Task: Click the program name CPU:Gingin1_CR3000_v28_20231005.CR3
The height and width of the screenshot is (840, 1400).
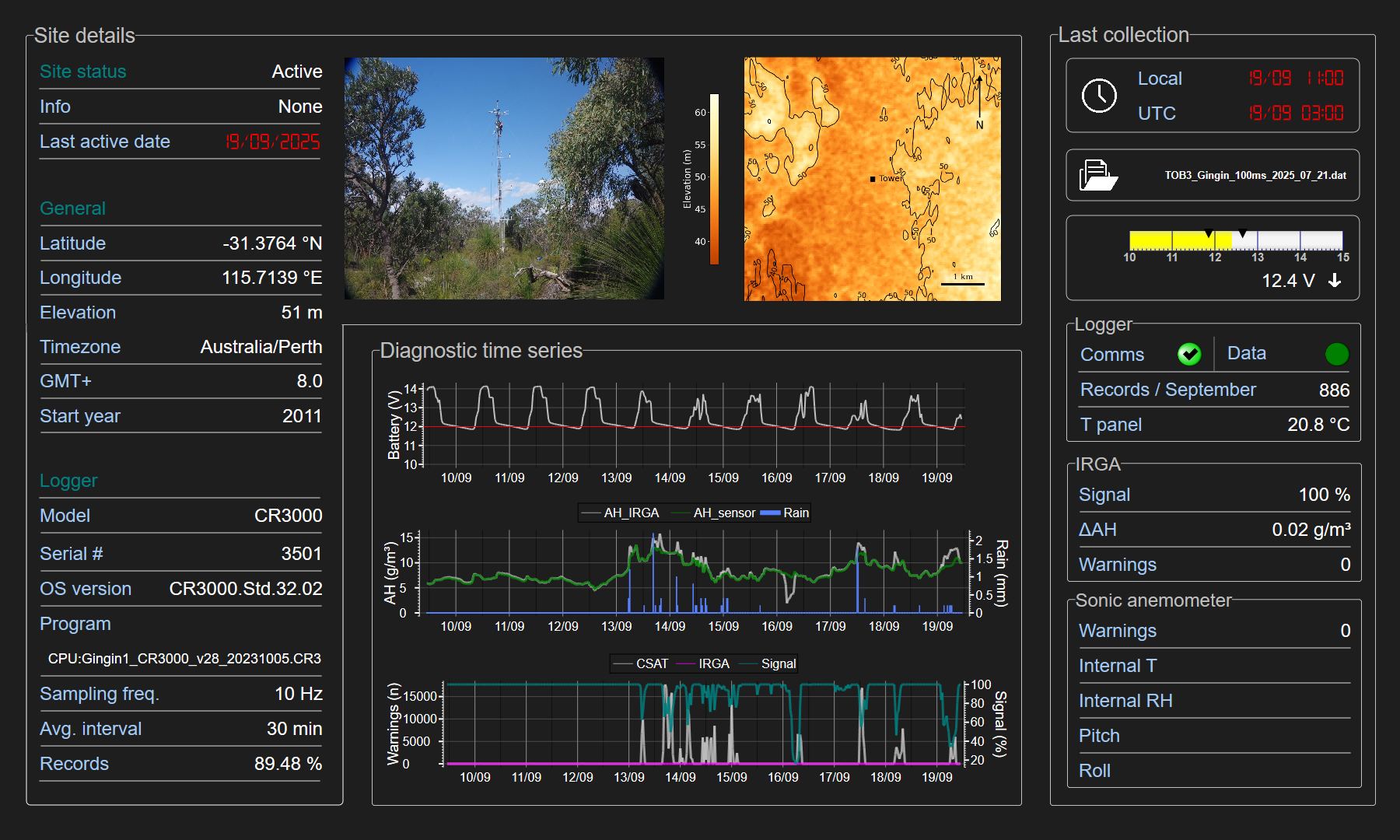Action: tap(184, 659)
